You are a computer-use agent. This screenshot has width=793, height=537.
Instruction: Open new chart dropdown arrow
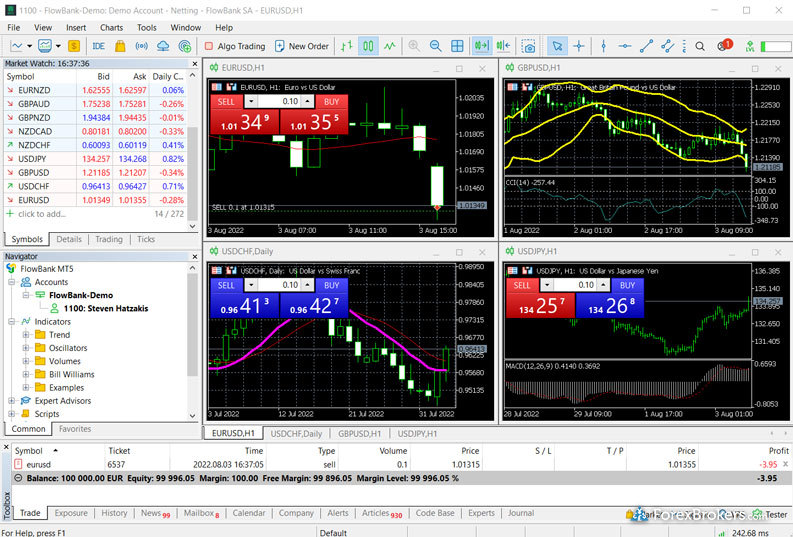coord(29,46)
